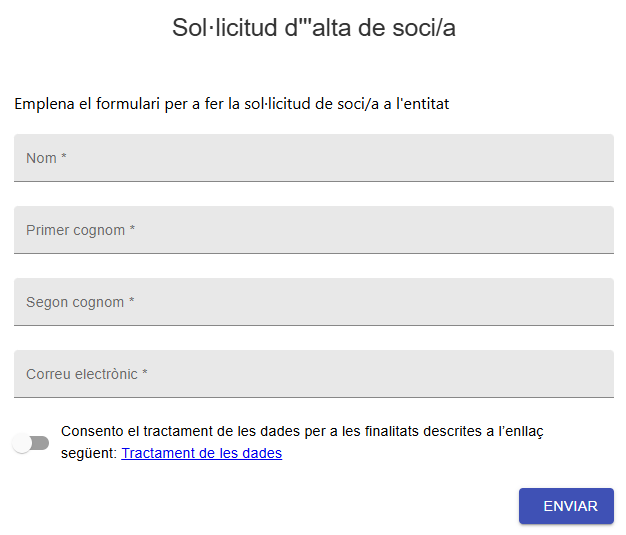Select the Segon cognom input box

click(314, 302)
